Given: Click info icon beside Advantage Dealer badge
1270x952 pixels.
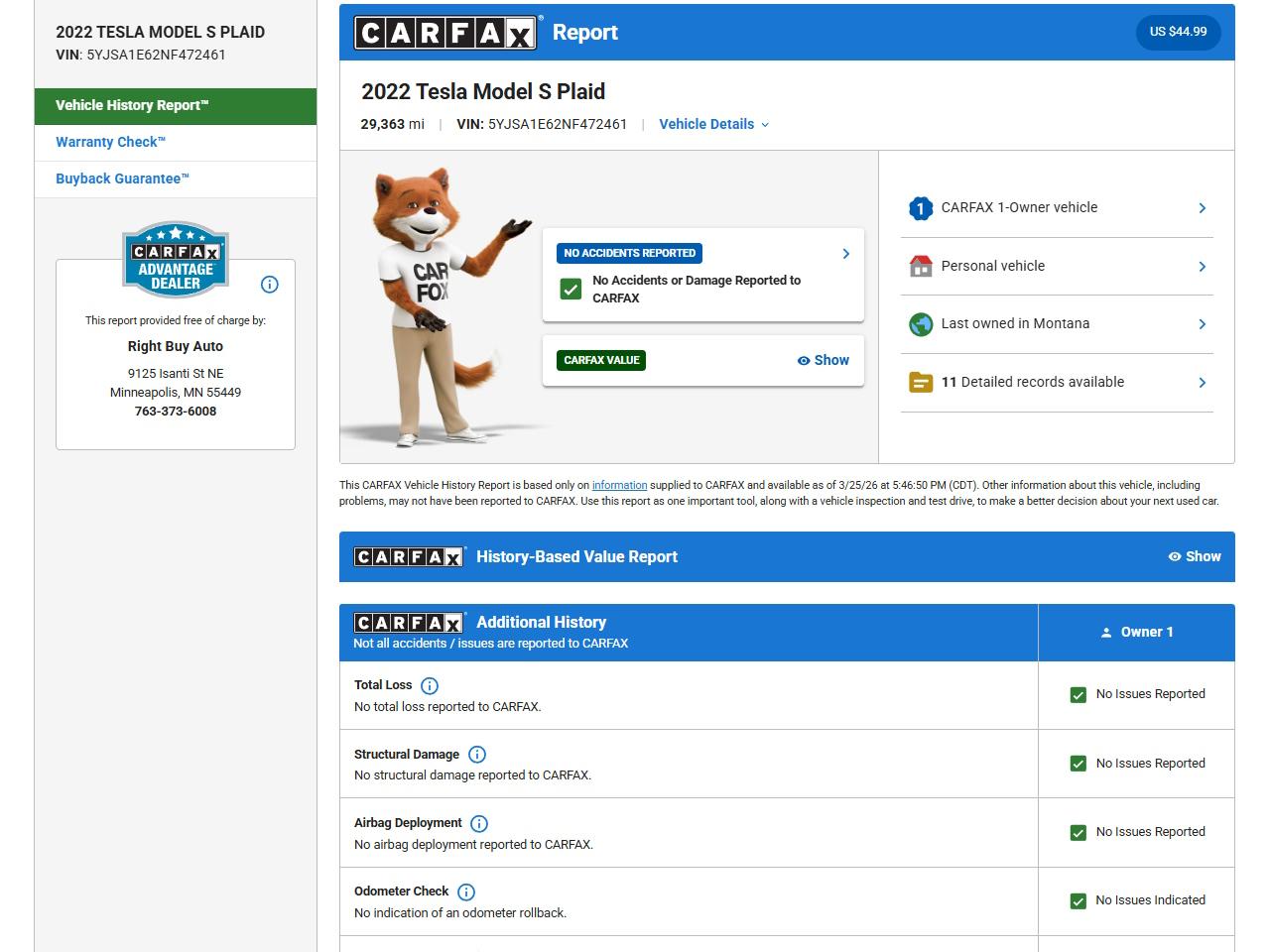Looking at the screenshot, I should point(269,285).
